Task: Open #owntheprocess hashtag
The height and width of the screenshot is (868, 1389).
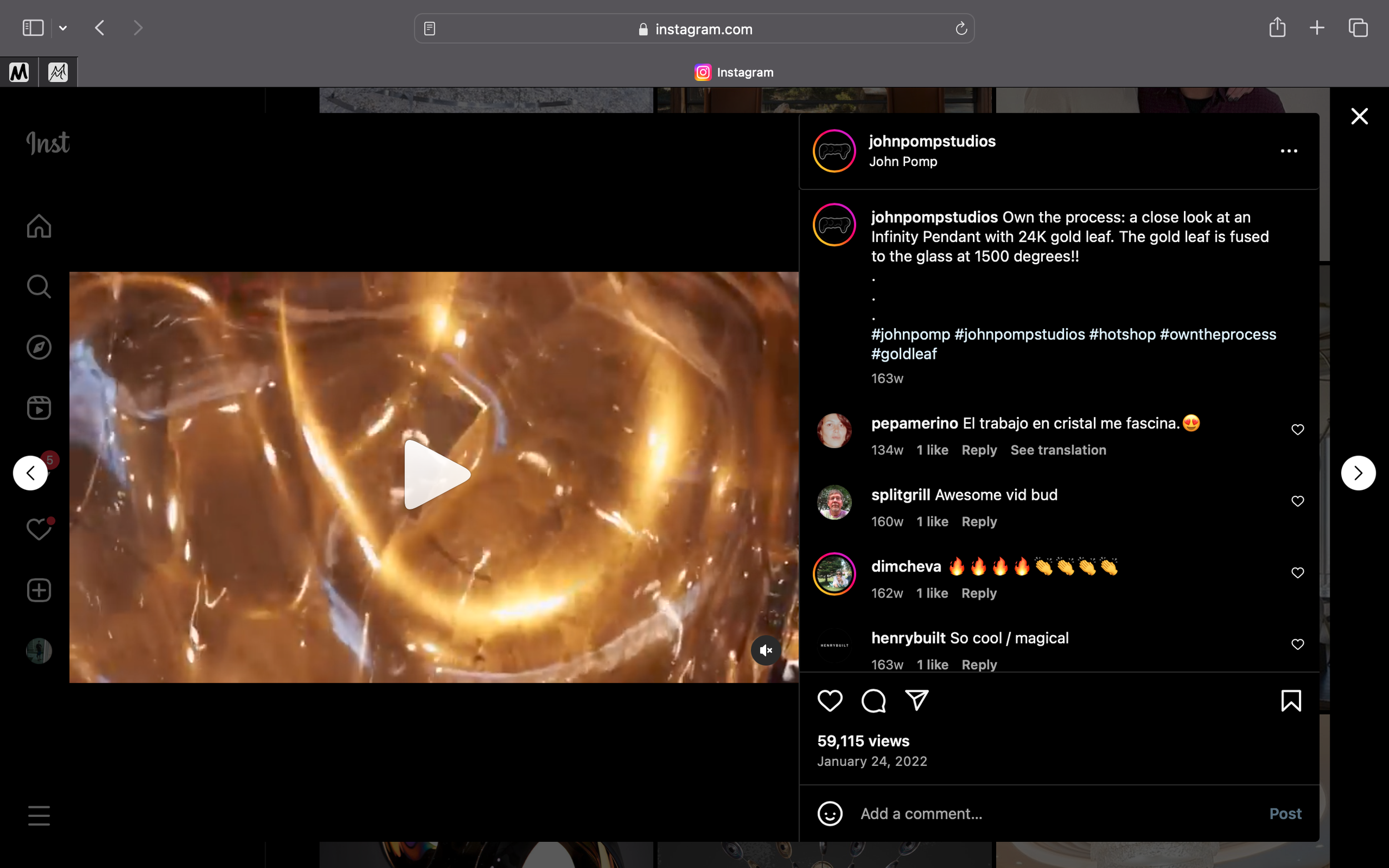Action: (x=1218, y=334)
